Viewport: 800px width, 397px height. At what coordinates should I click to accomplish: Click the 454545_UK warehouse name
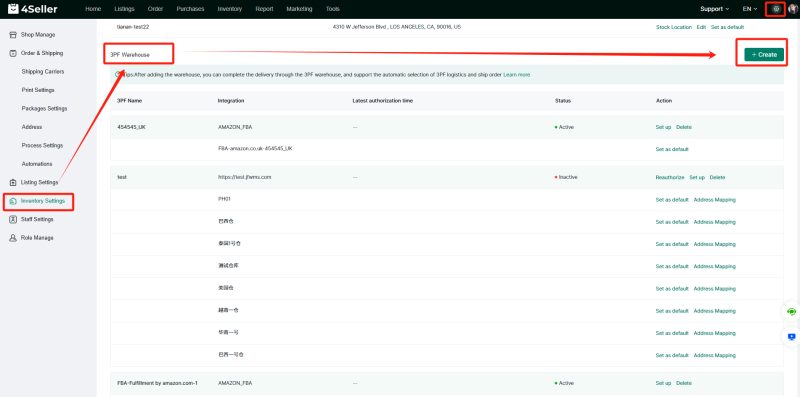(131, 127)
